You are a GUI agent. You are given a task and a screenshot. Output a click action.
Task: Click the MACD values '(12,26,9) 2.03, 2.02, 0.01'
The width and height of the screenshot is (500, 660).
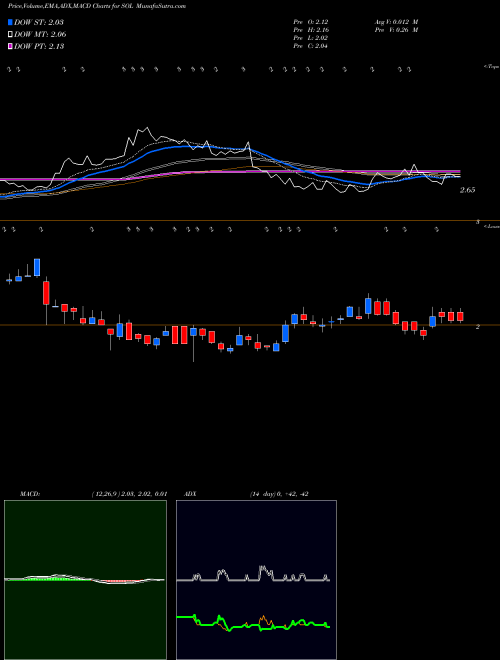[129, 494]
